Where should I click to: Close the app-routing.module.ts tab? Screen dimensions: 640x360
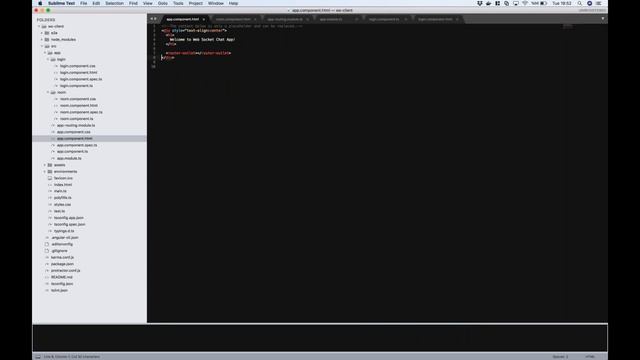click(307, 19)
